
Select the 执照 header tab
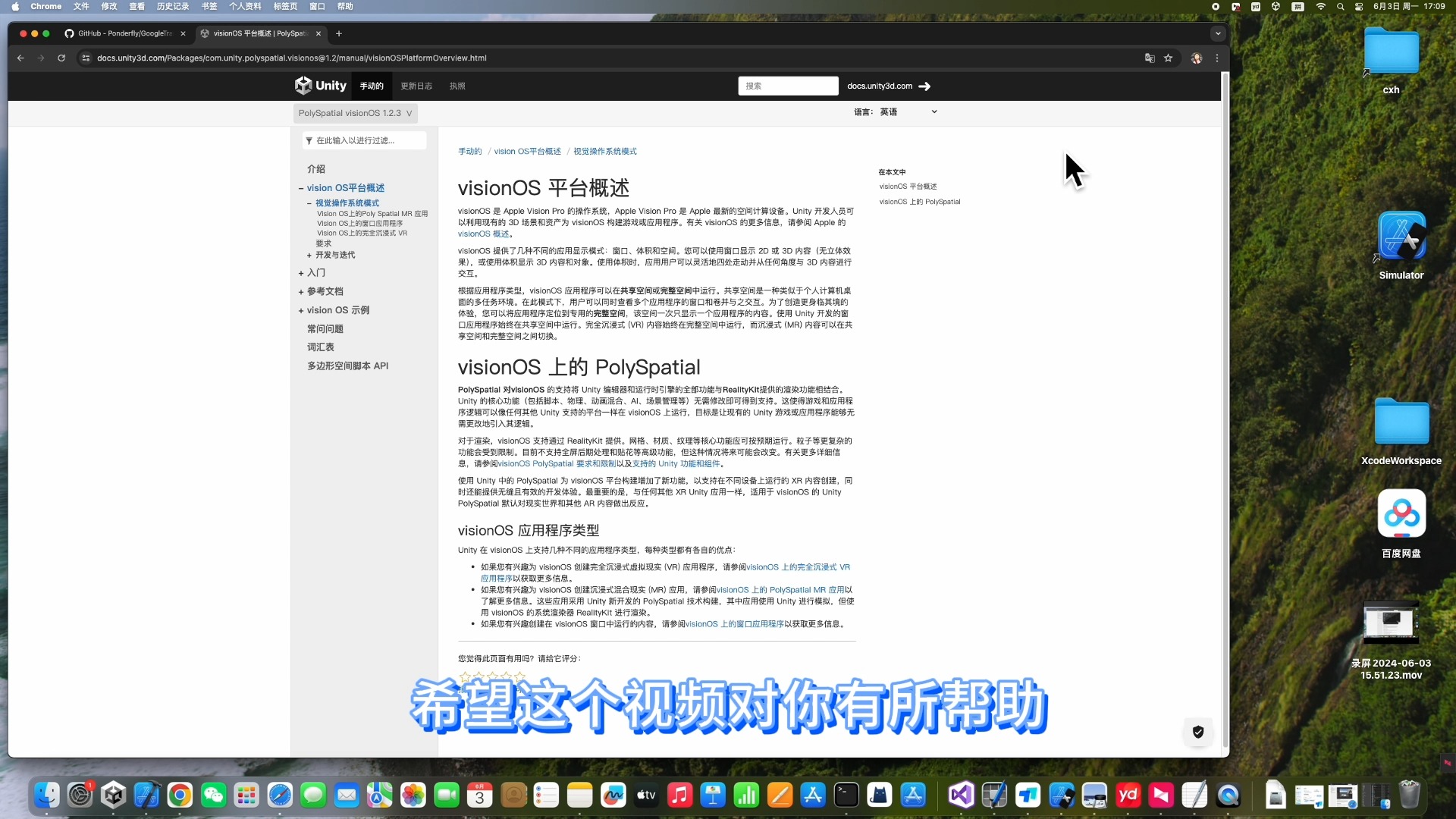pos(457,86)
